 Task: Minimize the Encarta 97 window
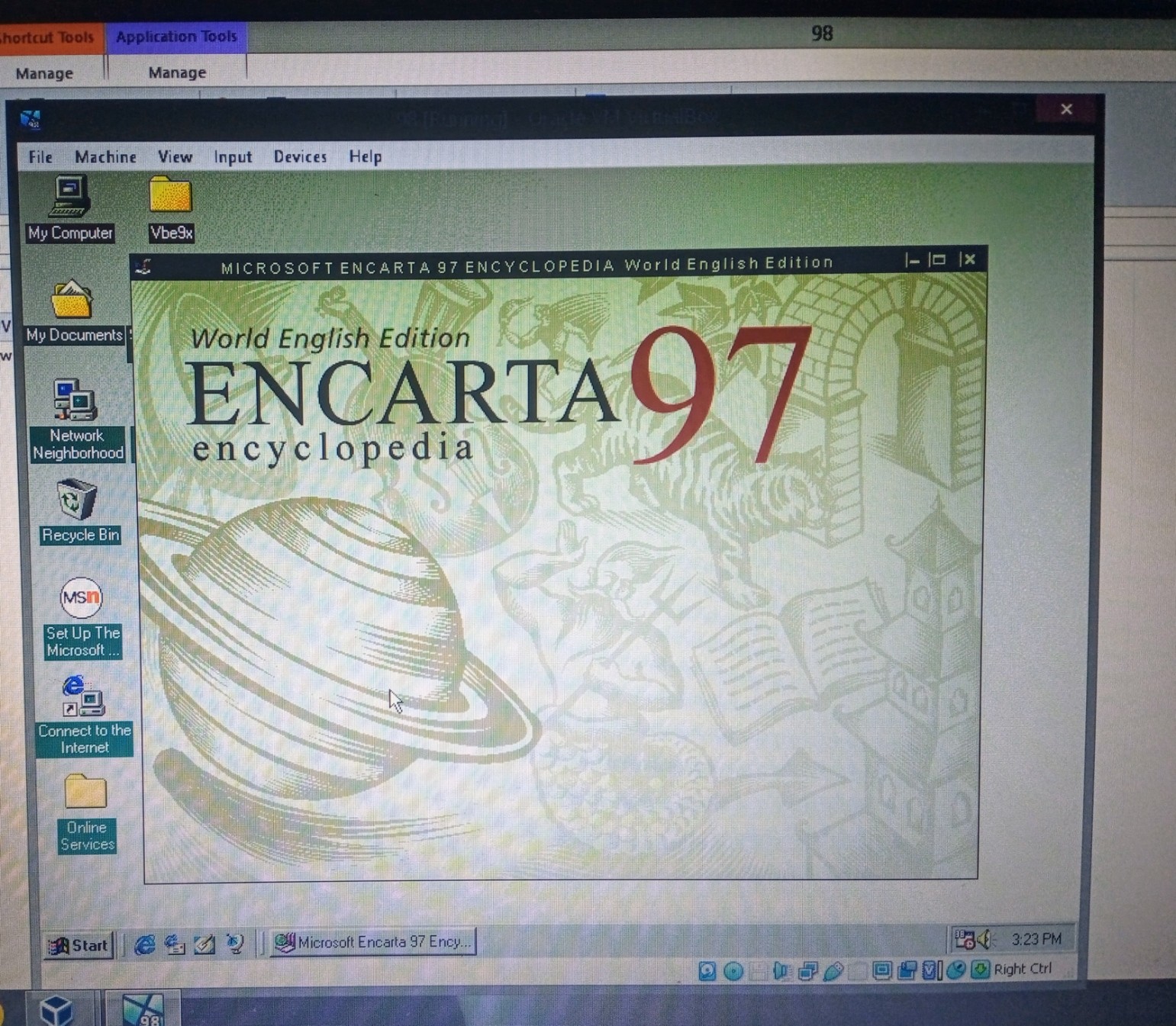913,261
